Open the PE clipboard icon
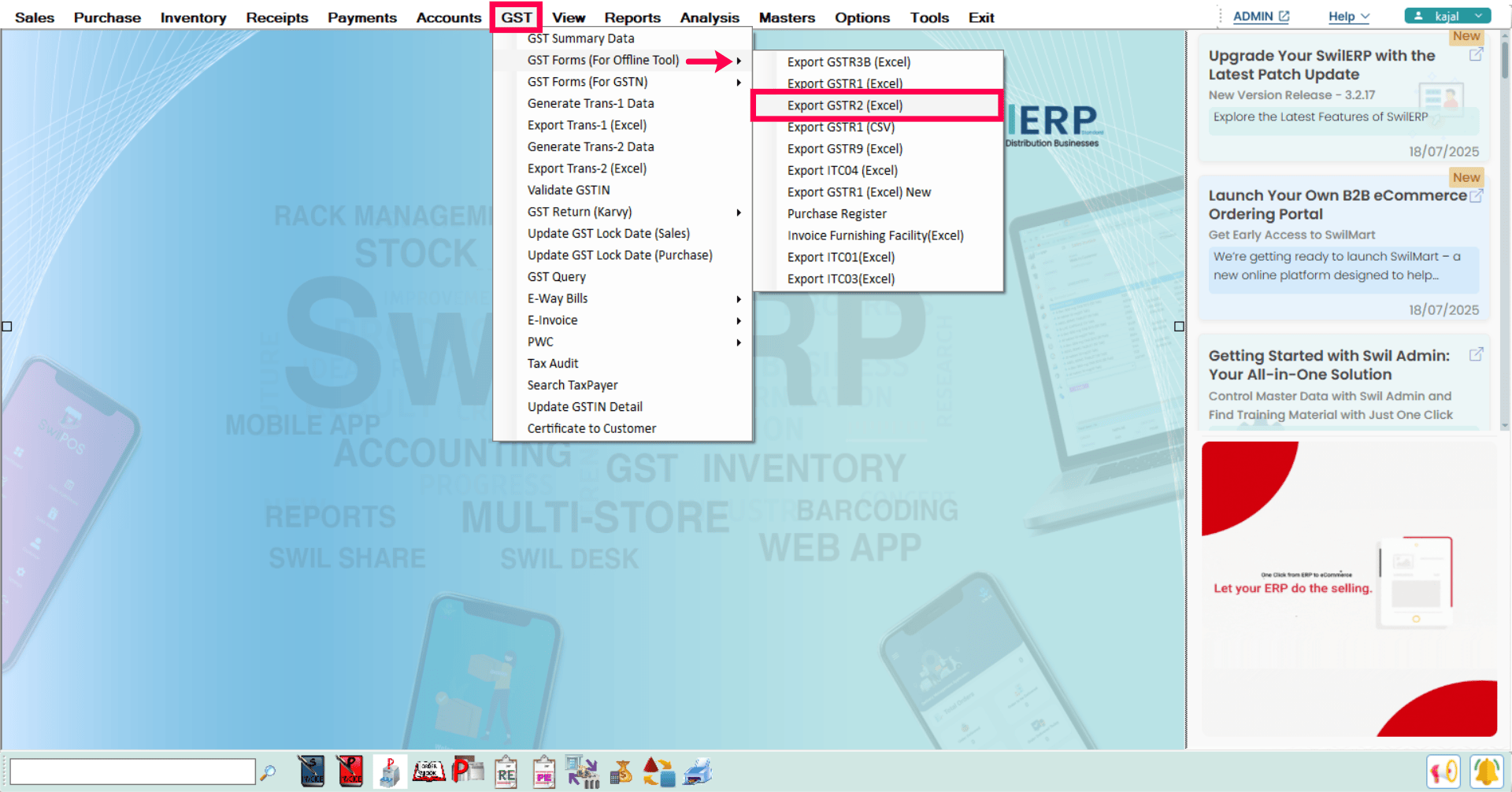Screen dimensions: 1512x792 [x=544, y=772]
